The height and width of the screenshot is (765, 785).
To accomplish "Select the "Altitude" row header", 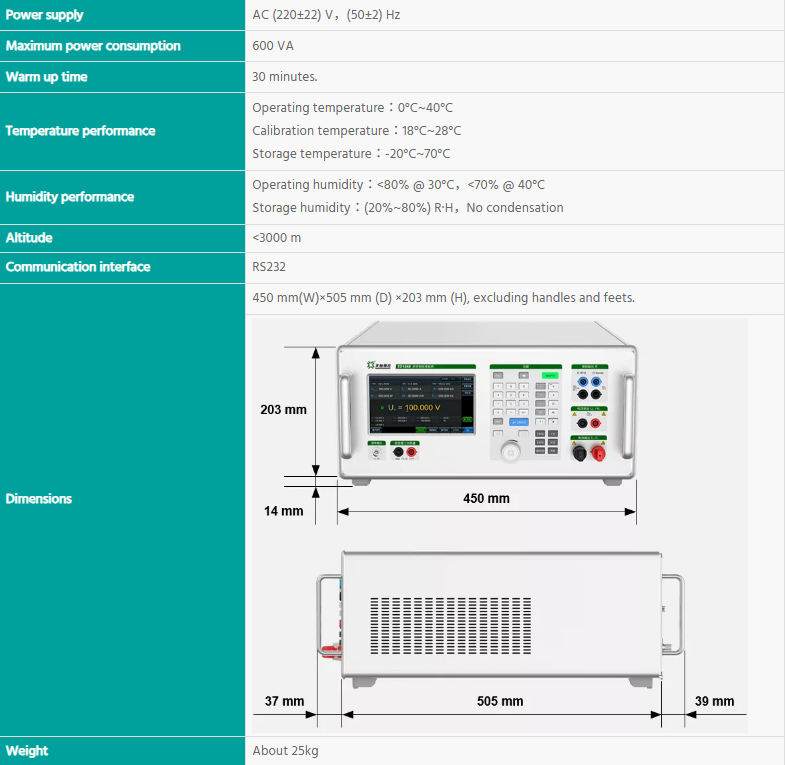I will [x=29, y=238].
